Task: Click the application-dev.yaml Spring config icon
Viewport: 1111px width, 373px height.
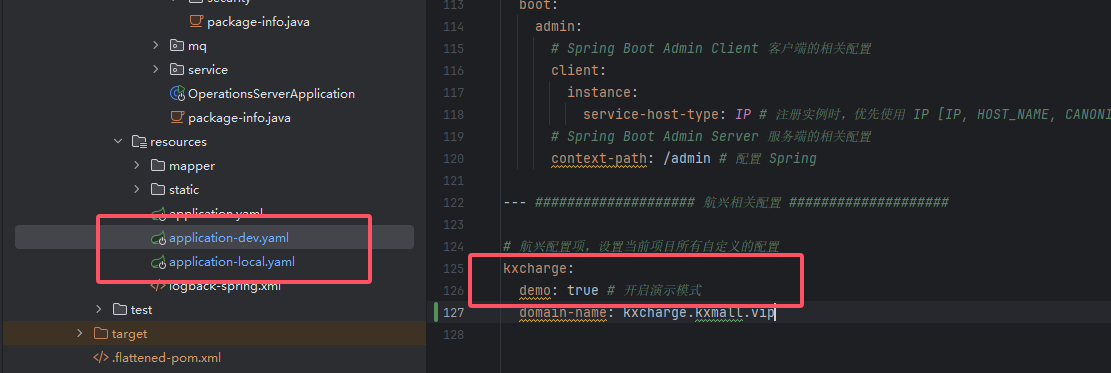Action: [158, 238]
